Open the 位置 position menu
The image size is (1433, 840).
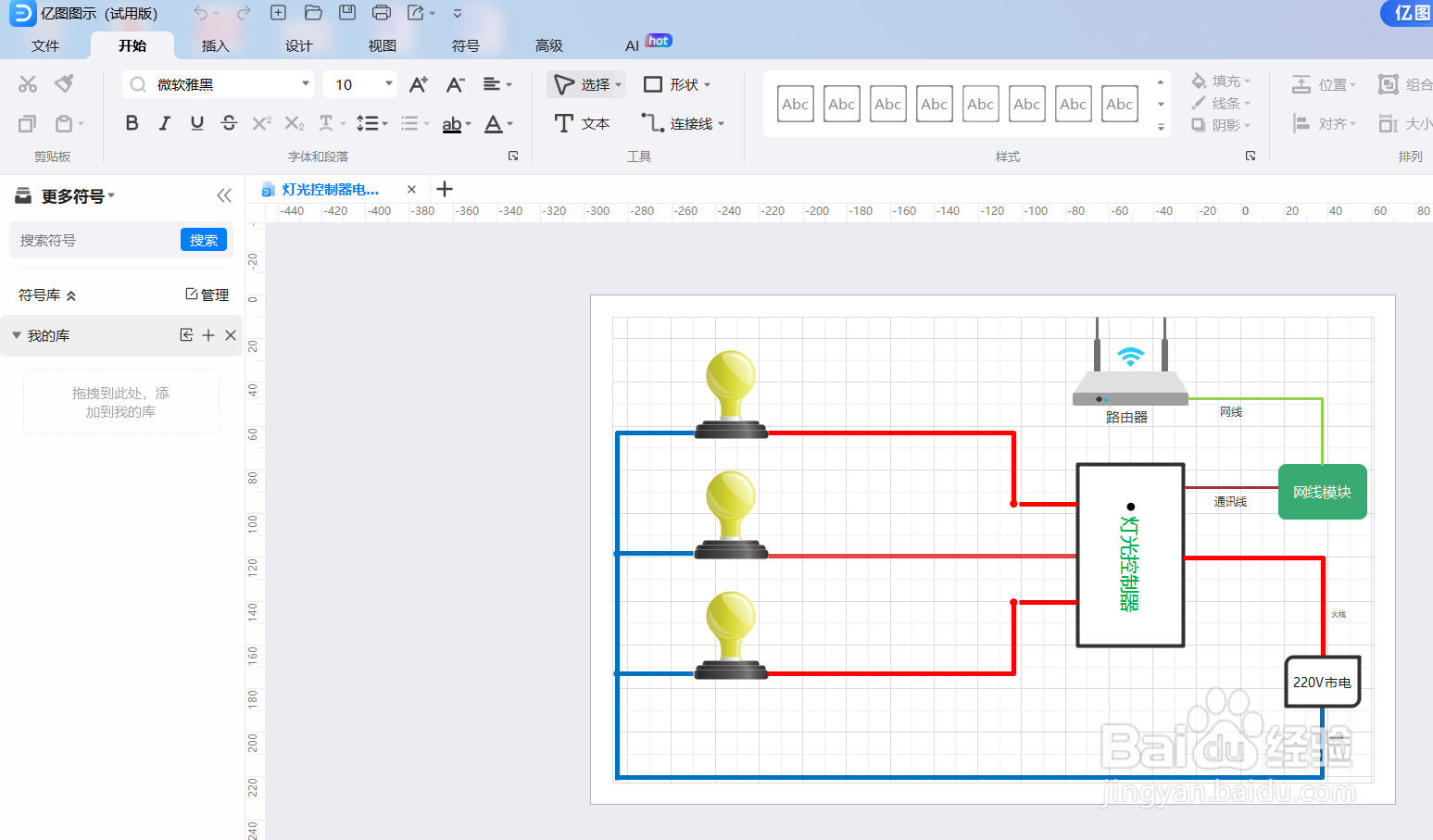[x=1325, y=84]
